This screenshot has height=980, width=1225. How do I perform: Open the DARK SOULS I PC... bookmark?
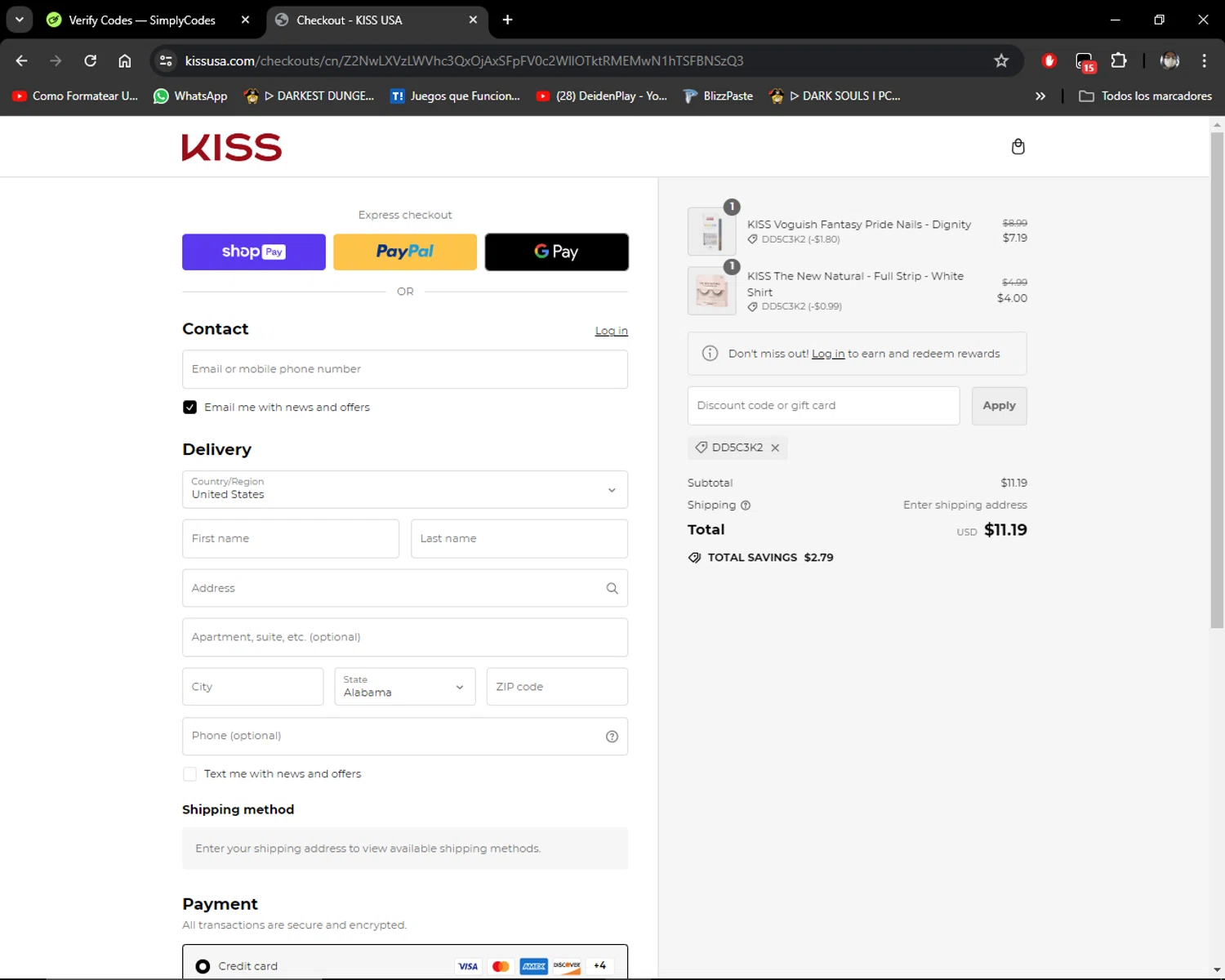tap(835, 96)
